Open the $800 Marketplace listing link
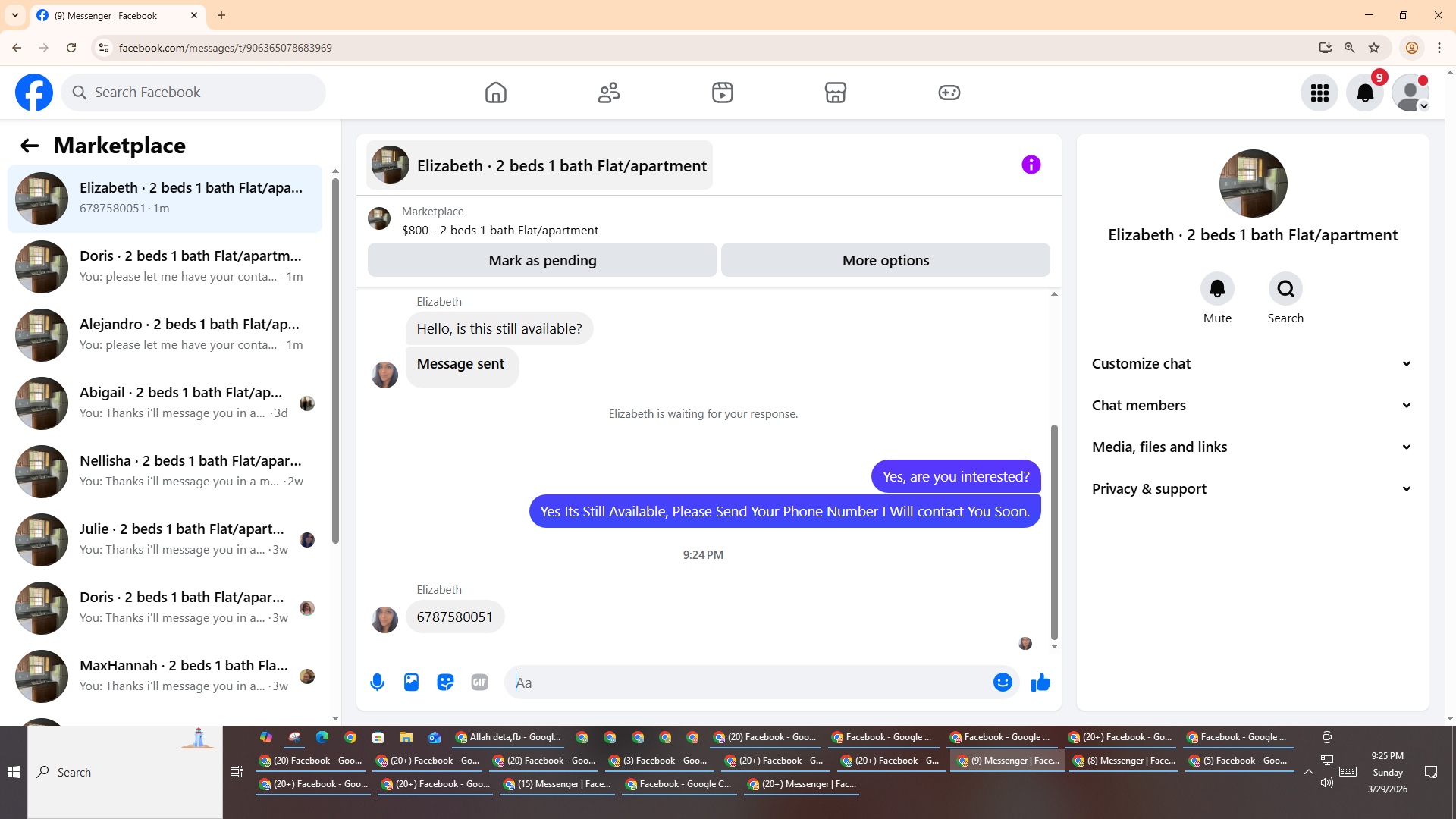1456x819 pixels. pos(500,230)
